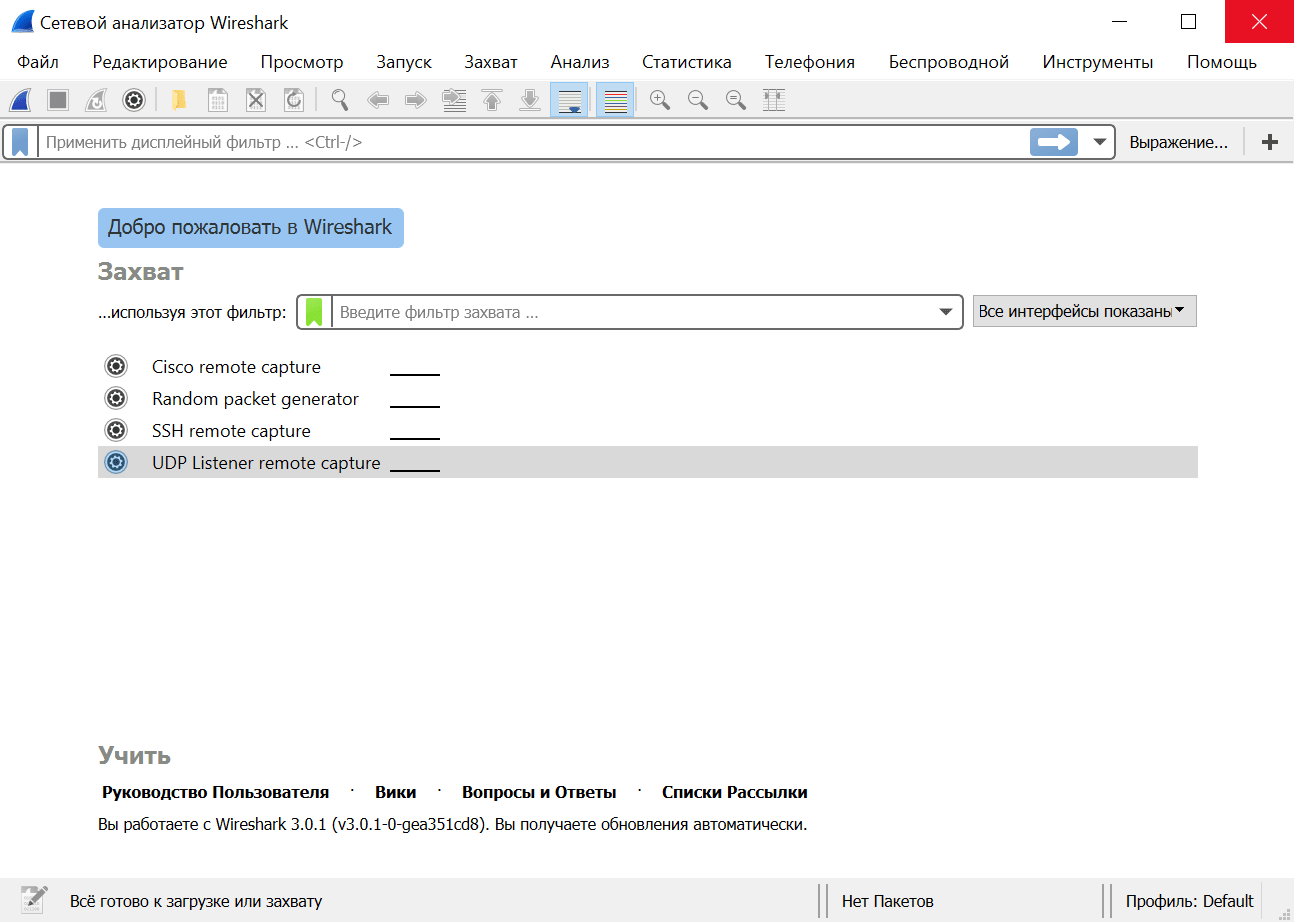The height and width of the screenshot is (922, 1294).
Task: Click the Захват section heading
Action: 141,272
